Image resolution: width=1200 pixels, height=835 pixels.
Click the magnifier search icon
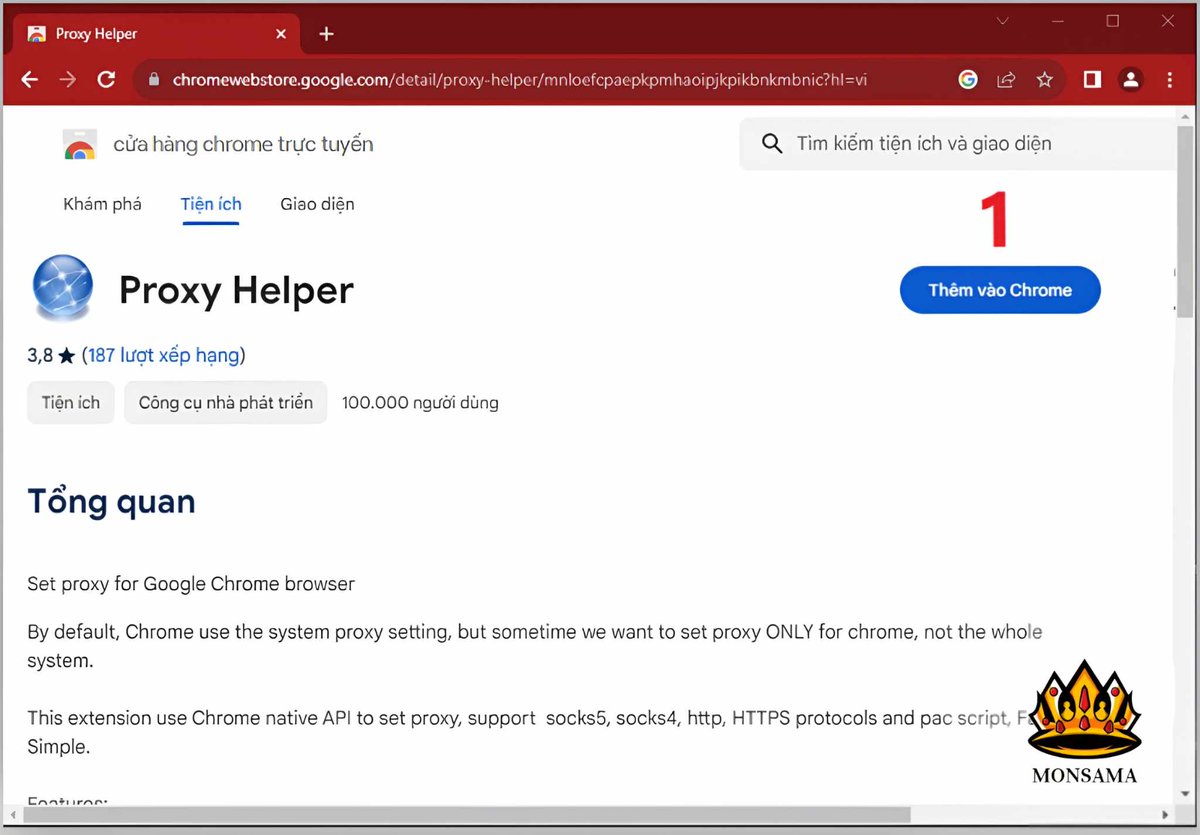coord(771,144)
